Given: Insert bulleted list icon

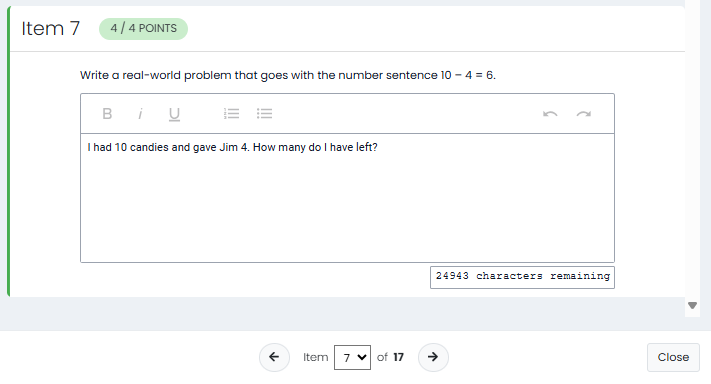Looking at the screenshot, I should (x=264, y=113).
